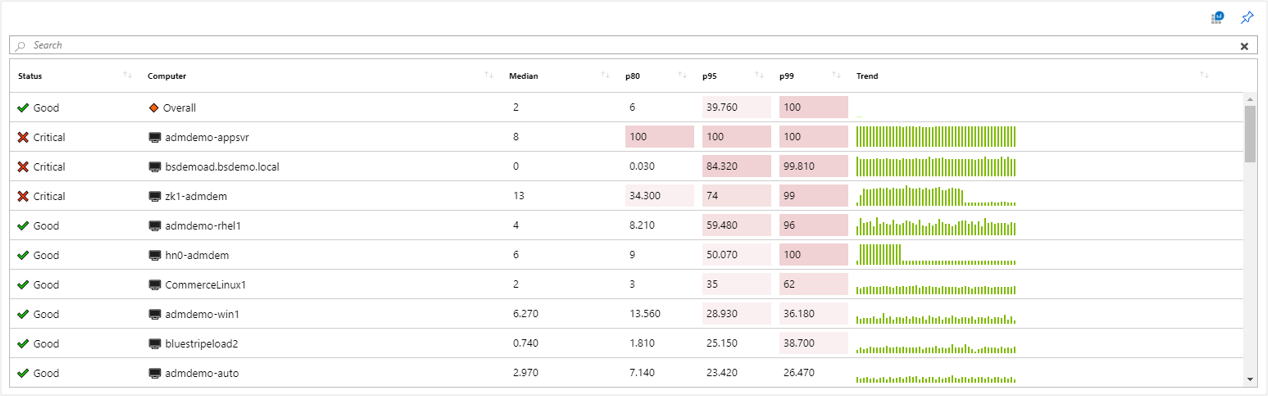Click the Trend column header label

coord(867,76)
